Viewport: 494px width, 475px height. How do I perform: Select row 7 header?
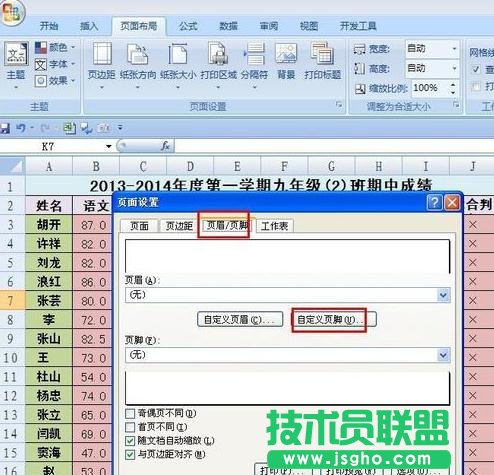[13, 301]
